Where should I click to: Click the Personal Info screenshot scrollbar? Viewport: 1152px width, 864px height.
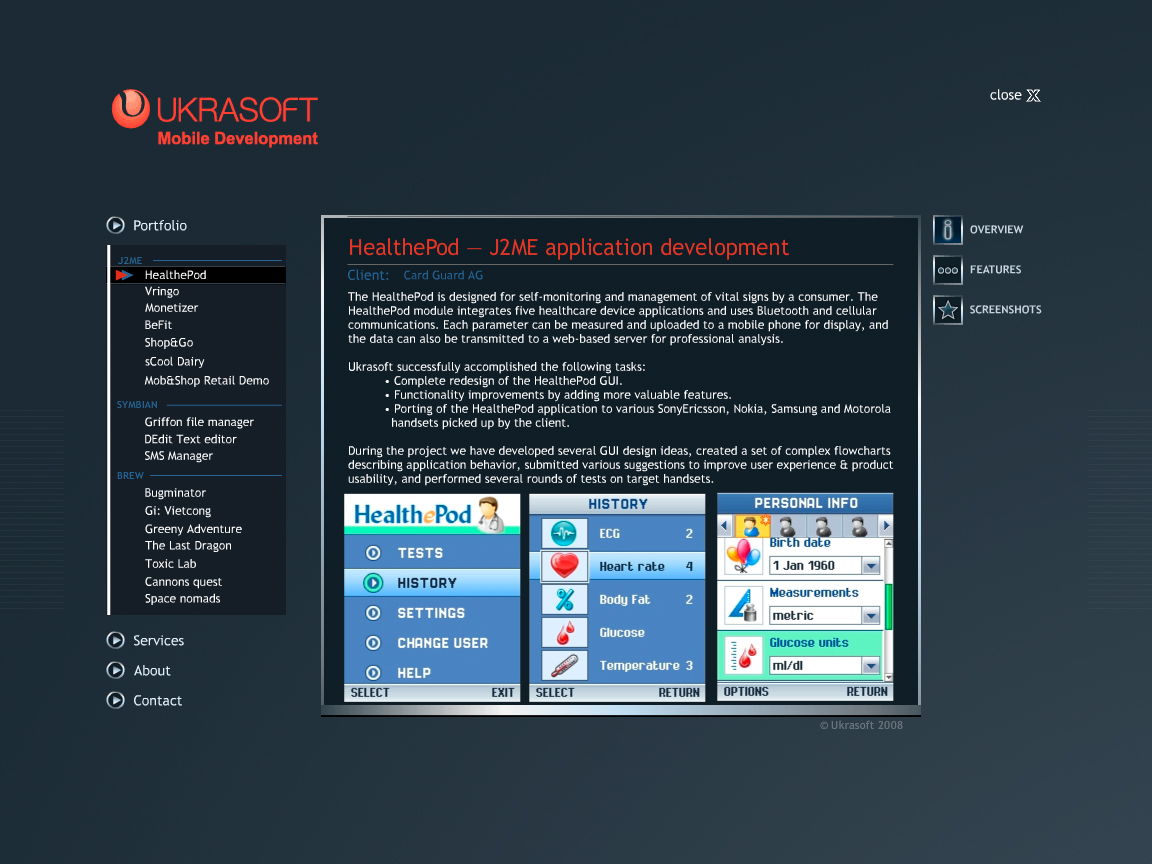pos(889,608)
